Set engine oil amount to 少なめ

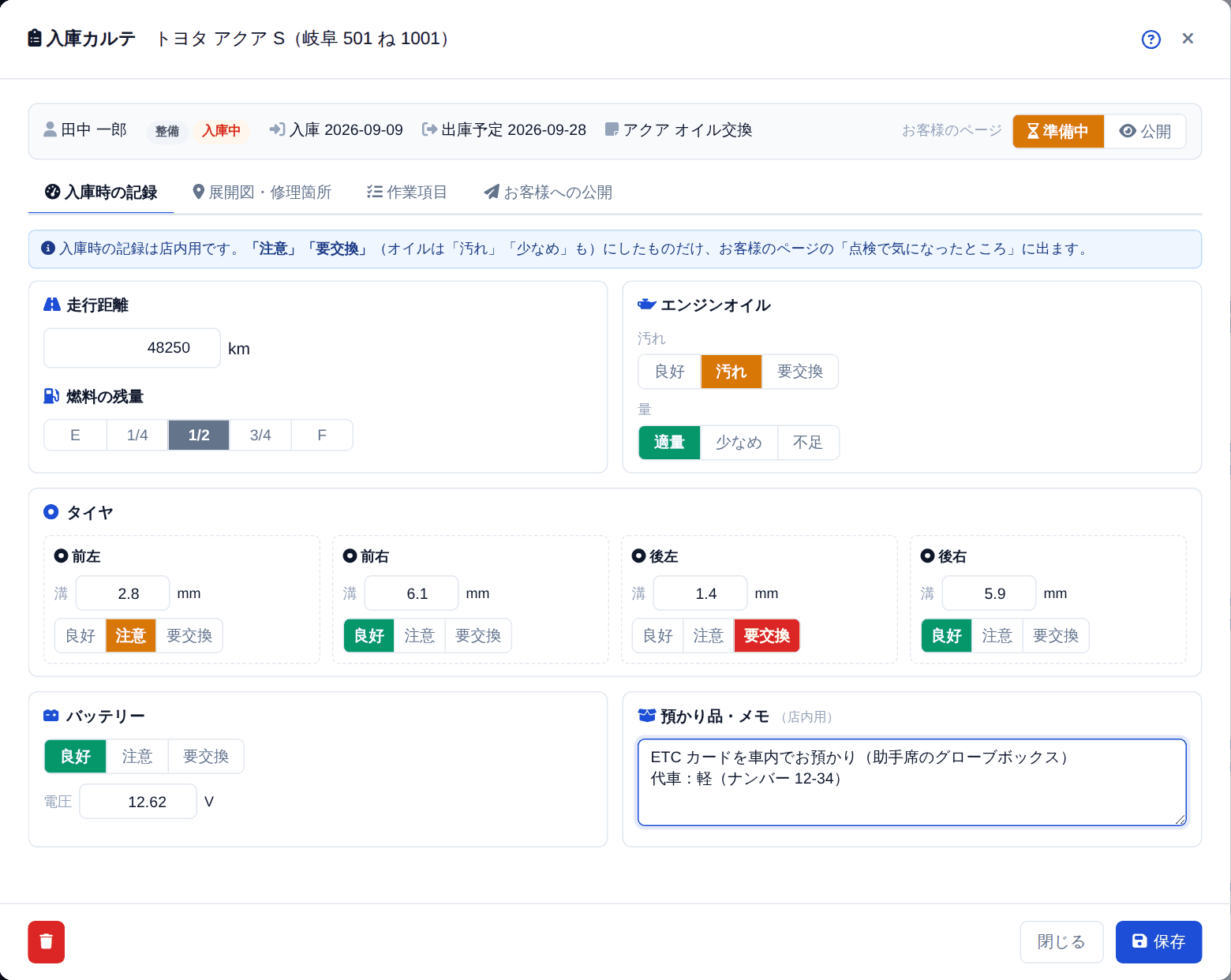(739, 443)
